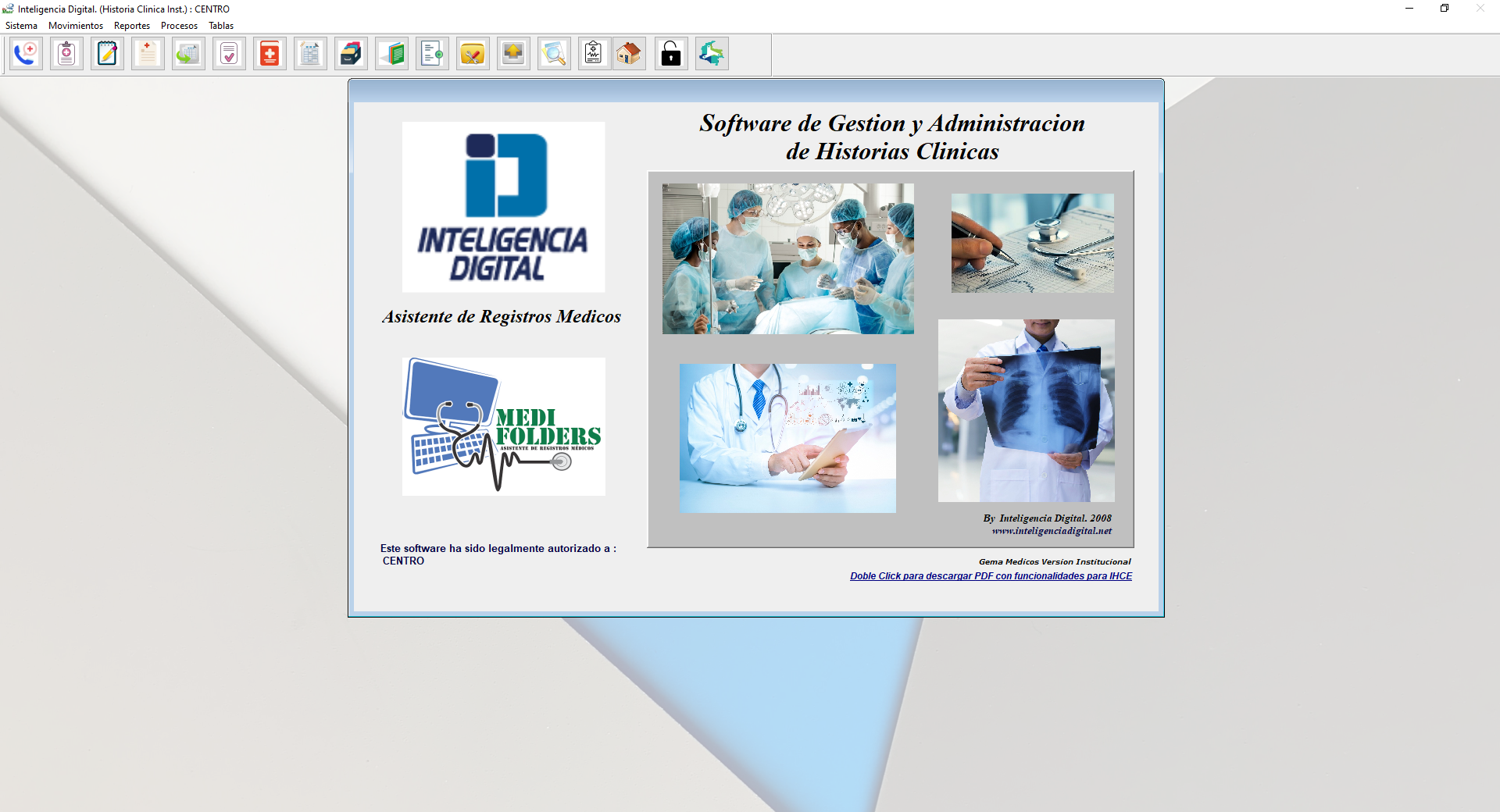This screenshot has height=812, width=1500.
Task: Select the upload tray arrow icon
Action: (514, 54)
